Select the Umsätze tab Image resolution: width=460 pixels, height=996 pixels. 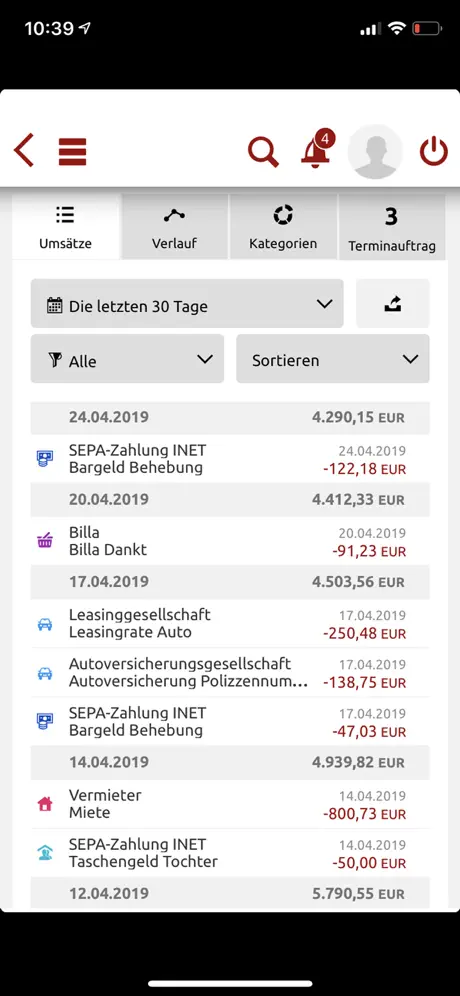point(65,227)
